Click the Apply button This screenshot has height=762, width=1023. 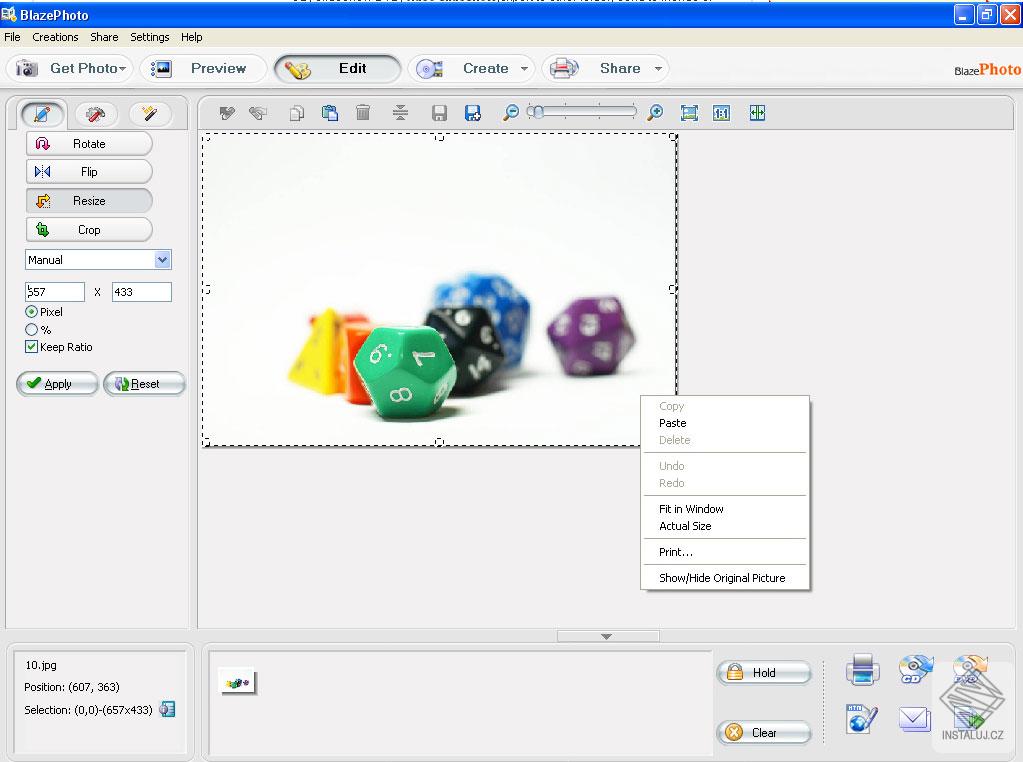pos(57,384)
